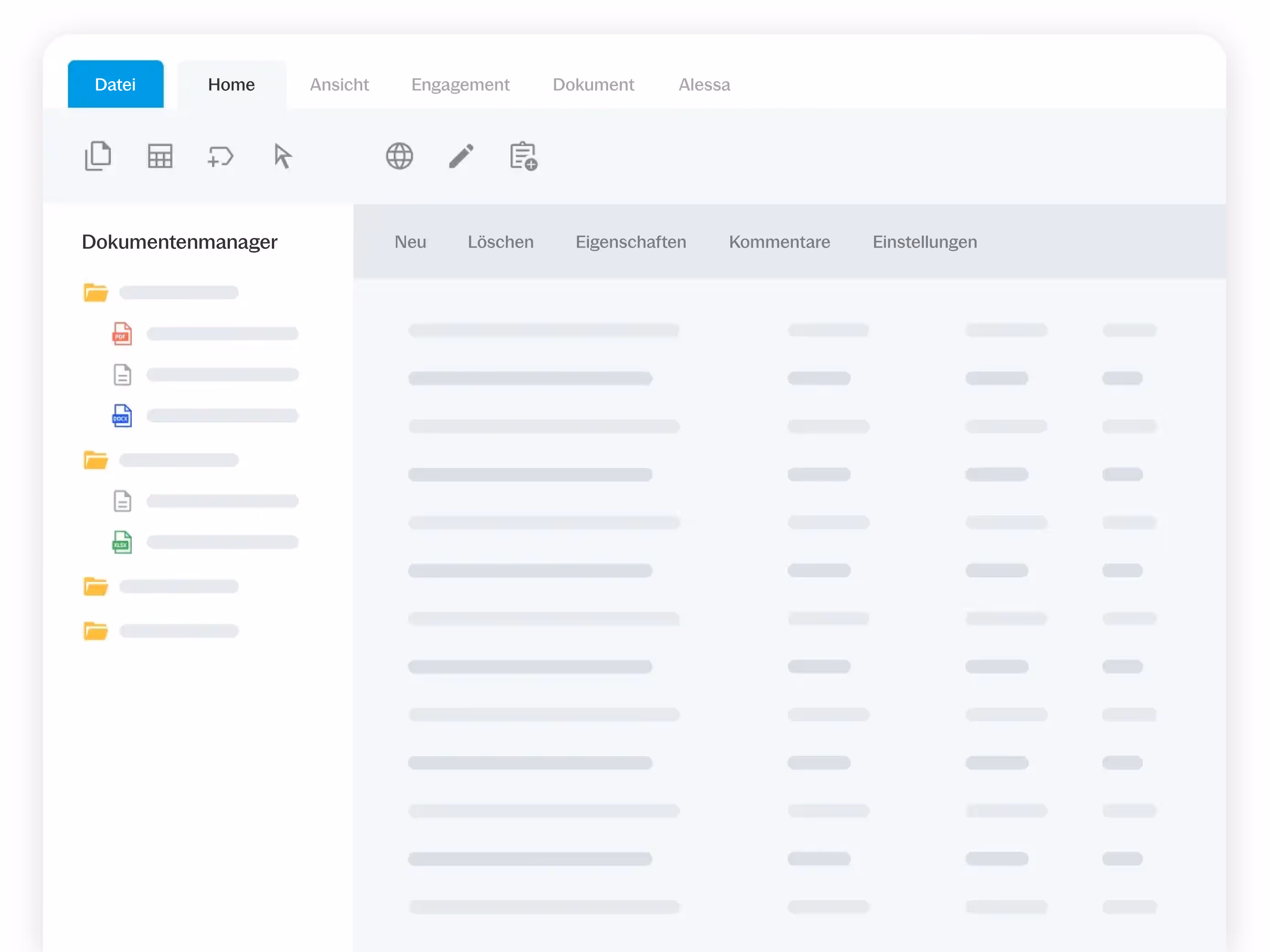Switch to the Ansicht tab
Image resolution: width=1270 pixels, height=952 pixels.
pos(339,84)
